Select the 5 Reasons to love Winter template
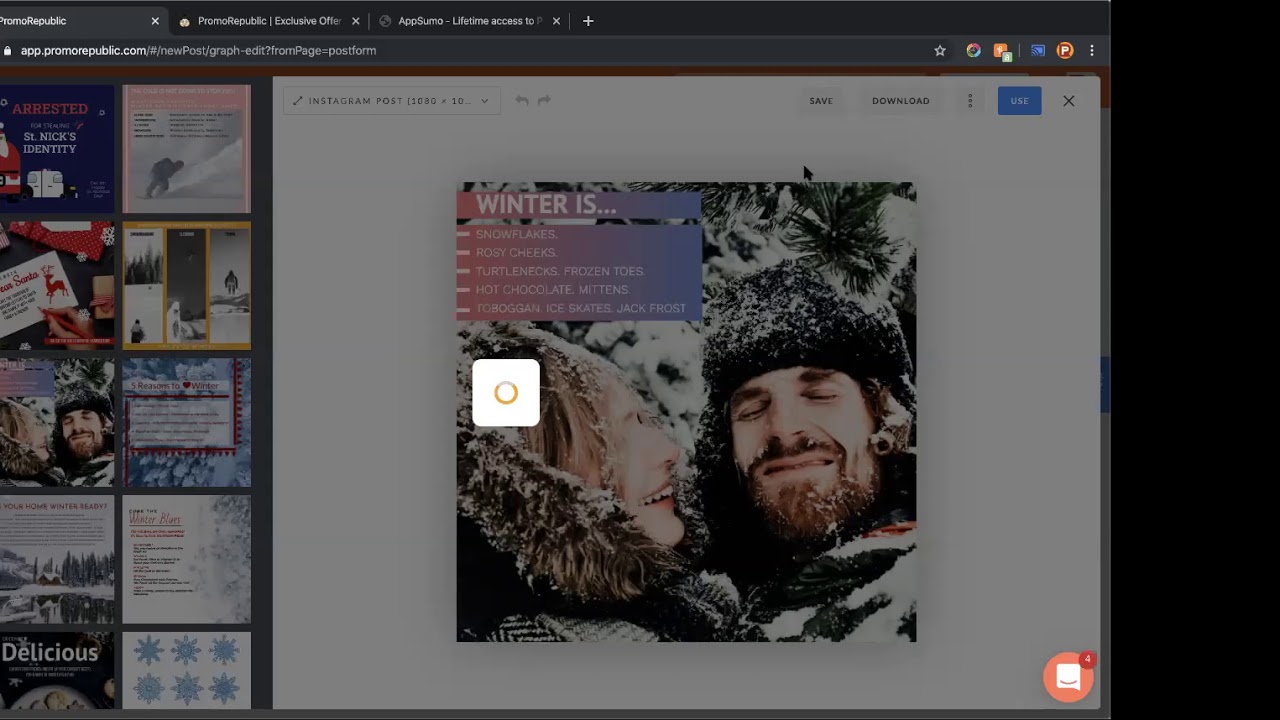 click(187, 422)
